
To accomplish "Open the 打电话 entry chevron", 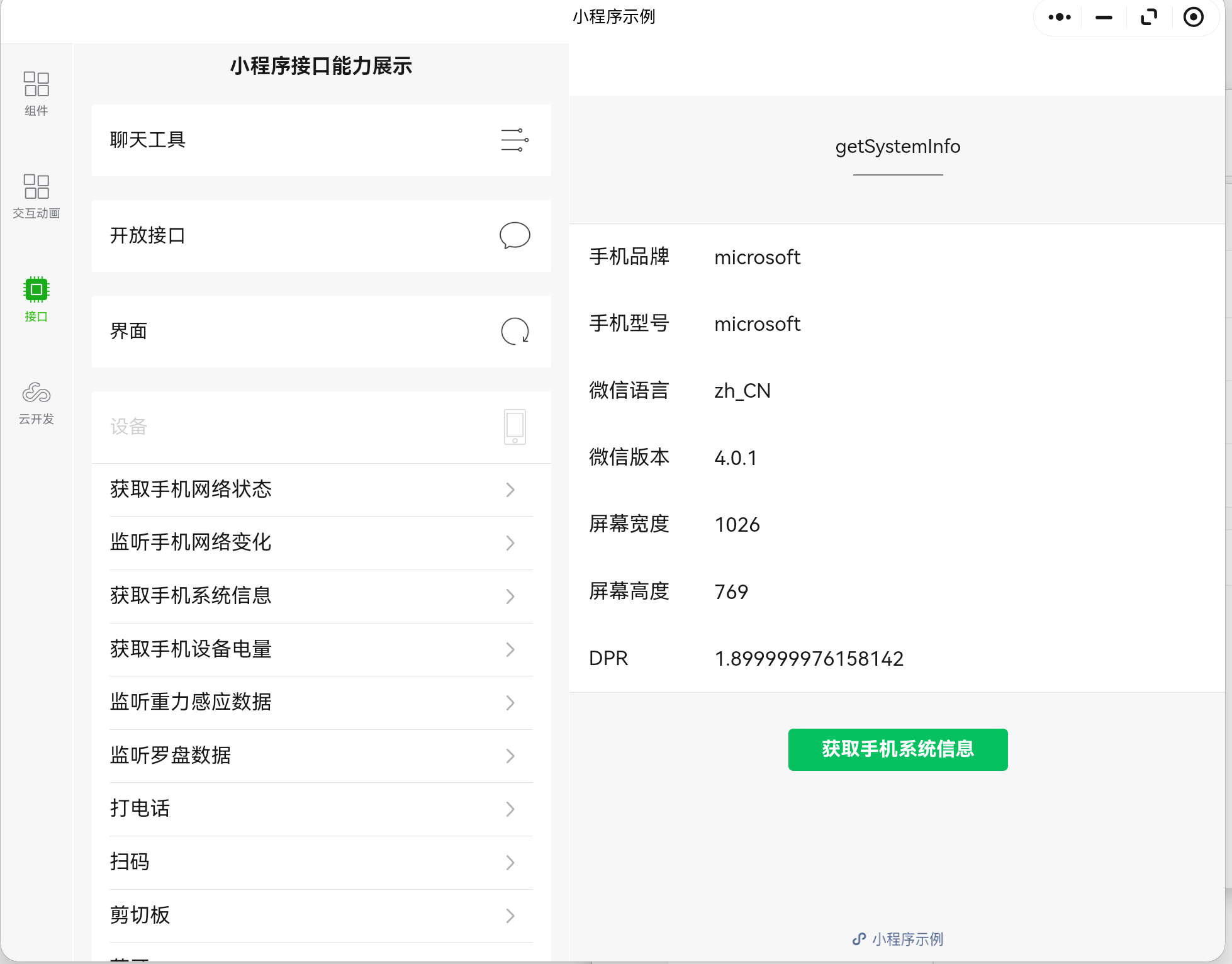I will (510, 809).
